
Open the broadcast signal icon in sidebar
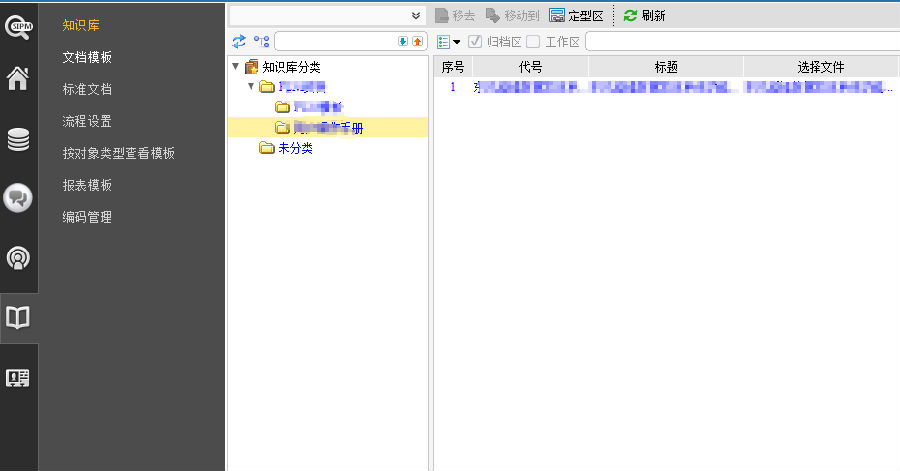tap(18, 258)
